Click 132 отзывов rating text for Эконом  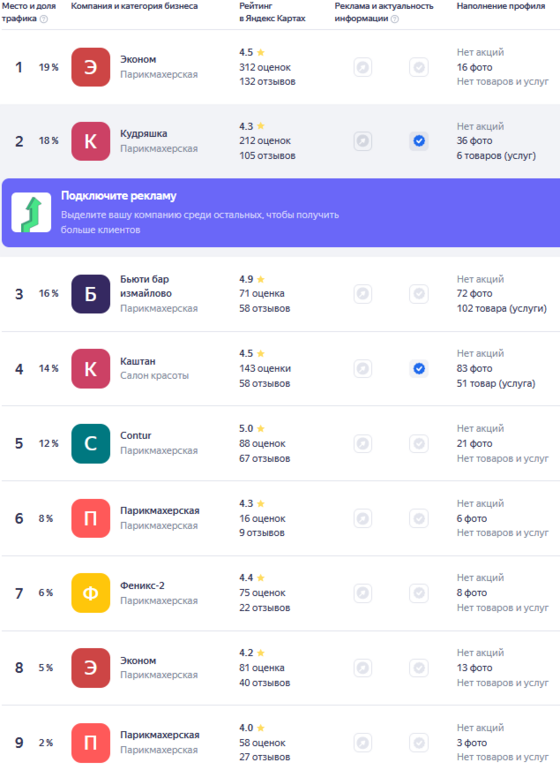click(x=267, y=82)
